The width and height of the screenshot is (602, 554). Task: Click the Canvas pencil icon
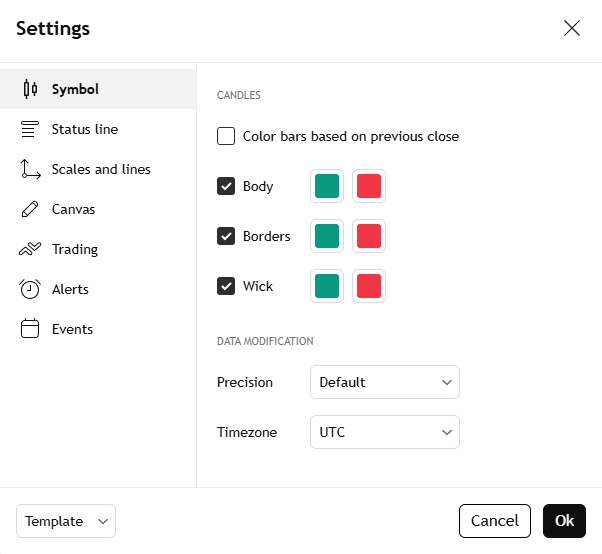[x=30, y=209]
